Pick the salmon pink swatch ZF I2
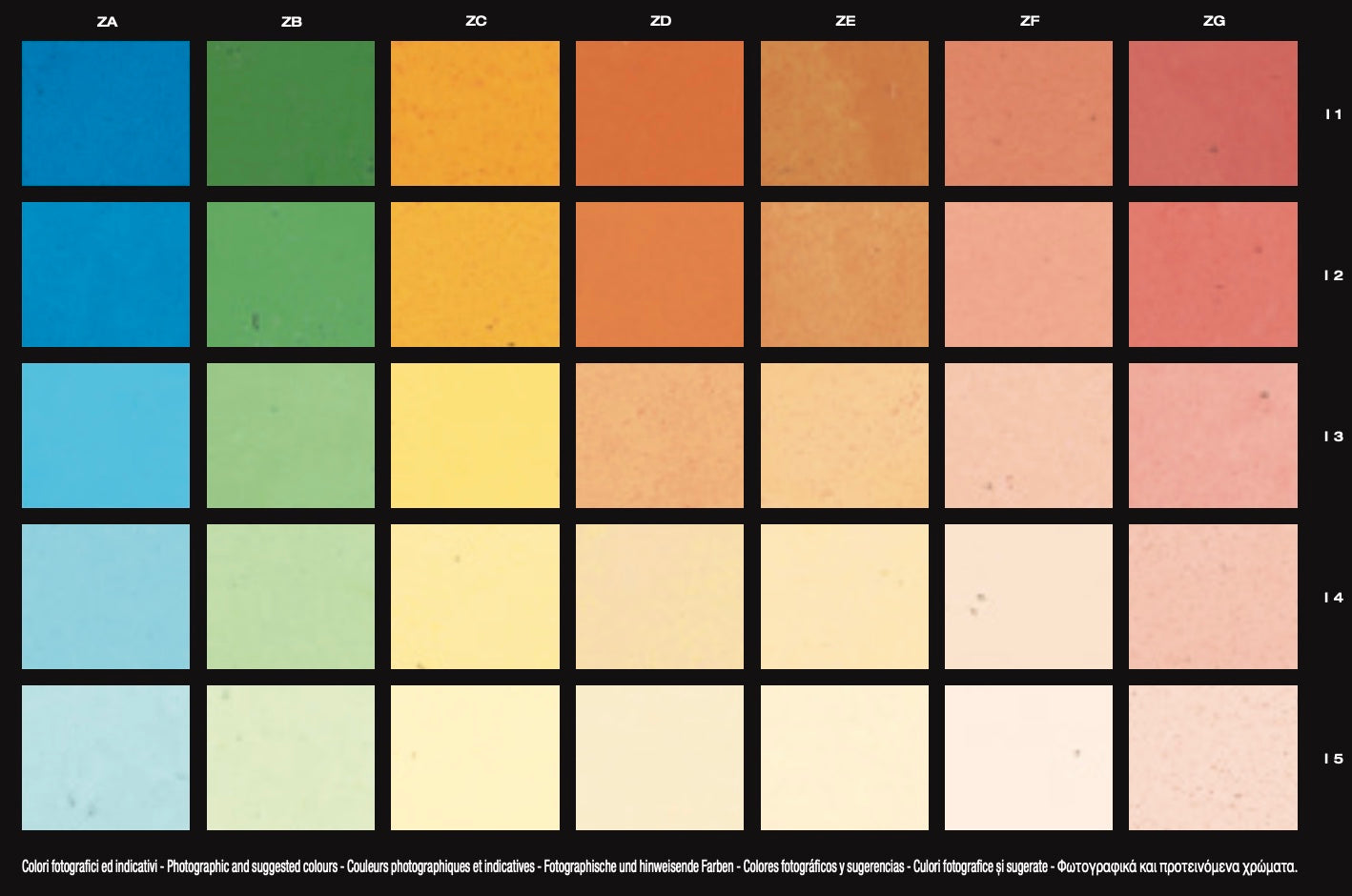The image size is (1352, 896). (x=1029, y=275)
